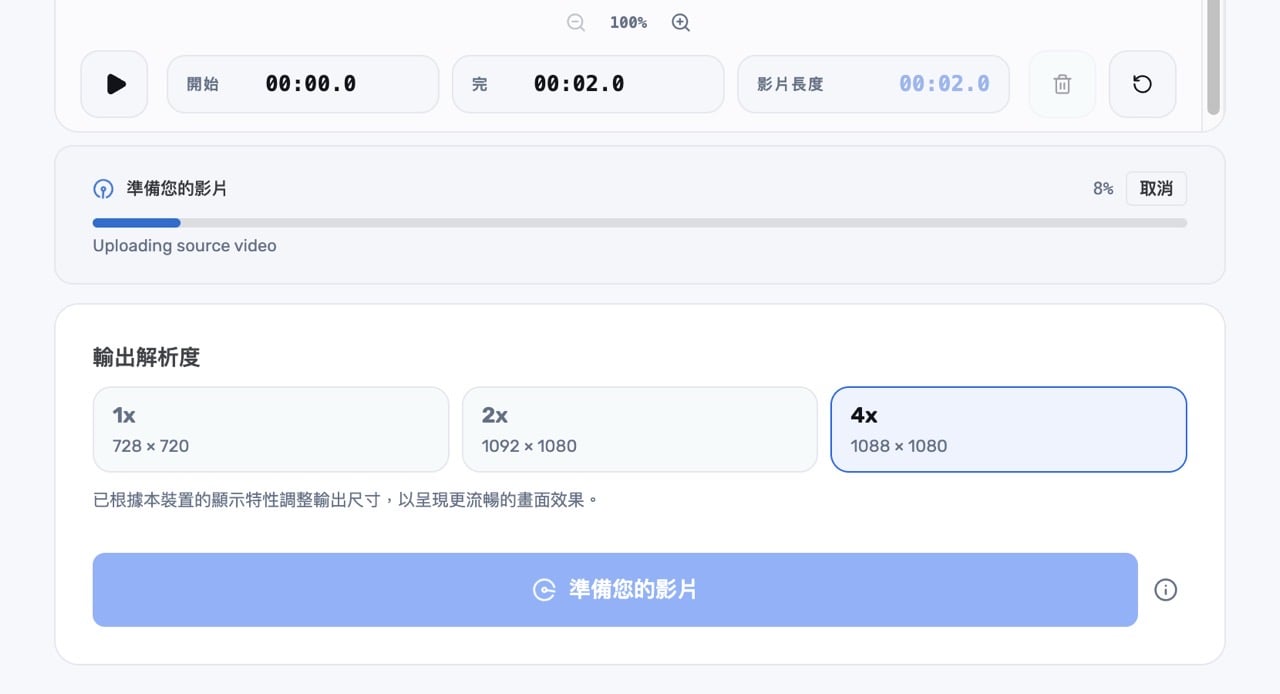
Task: Open the info icon beside prepare button
Action: [1166, 590]
